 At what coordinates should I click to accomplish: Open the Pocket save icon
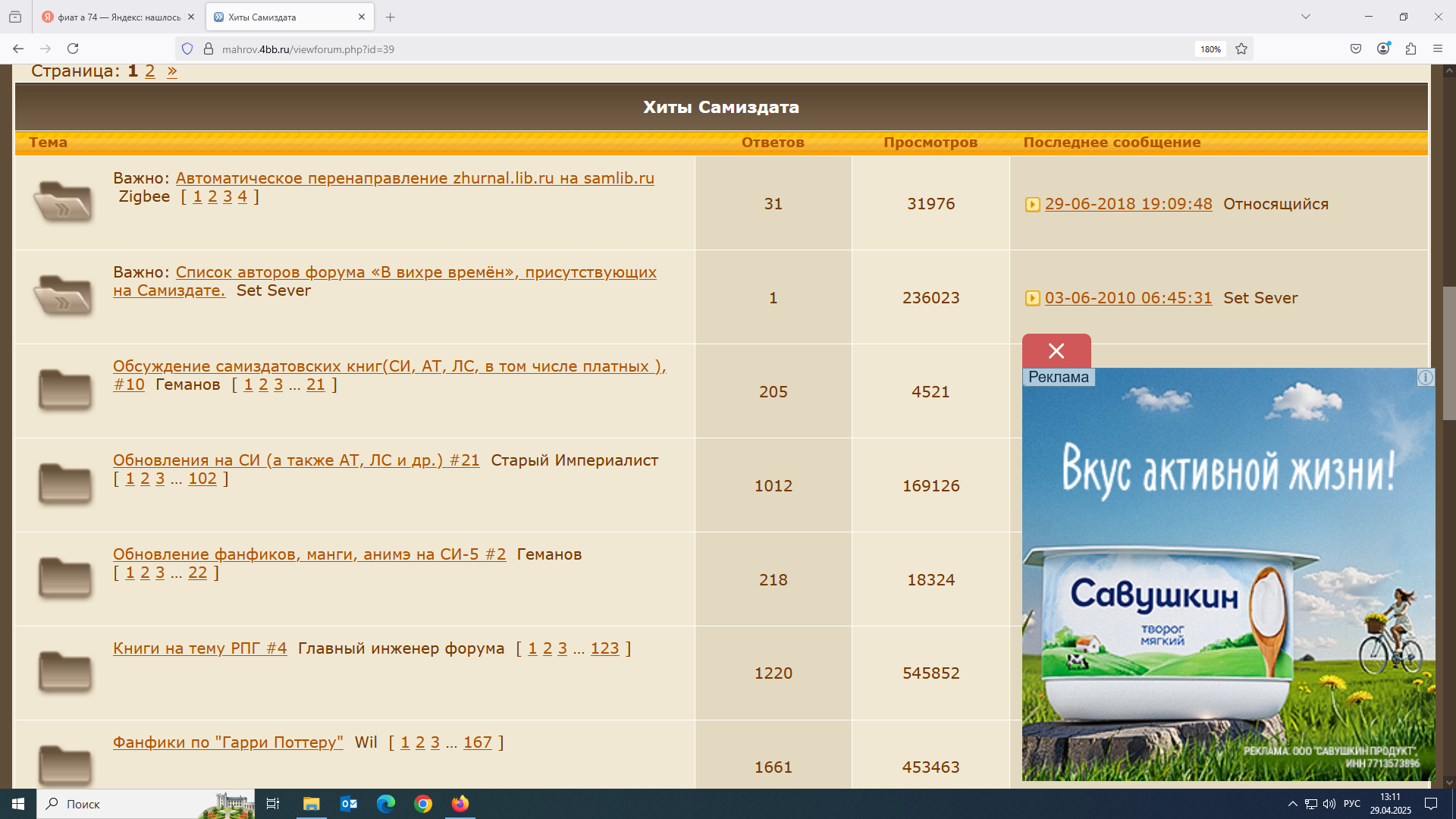tap(1356, 49)
